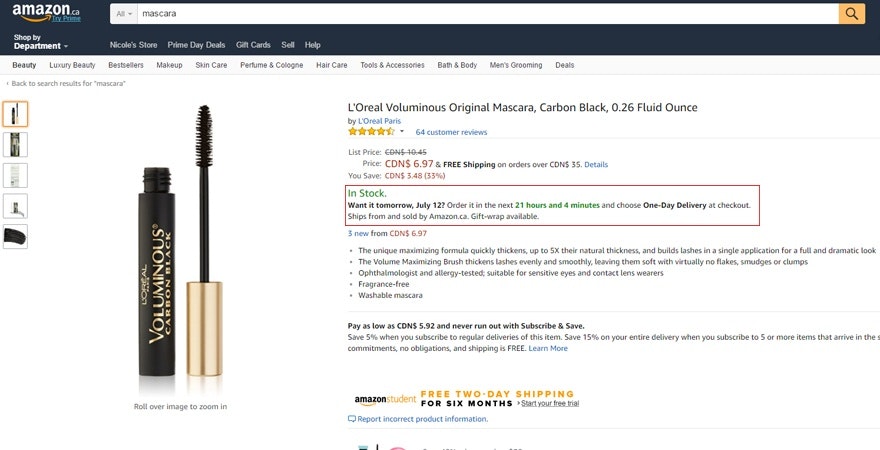Open the All search category dropdown
Image resolution: width=880 pixels, height=450 pixels.
[x=124, y=14]
